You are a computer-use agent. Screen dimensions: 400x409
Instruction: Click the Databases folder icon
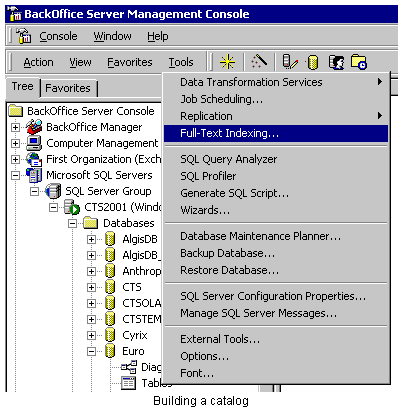91,223
